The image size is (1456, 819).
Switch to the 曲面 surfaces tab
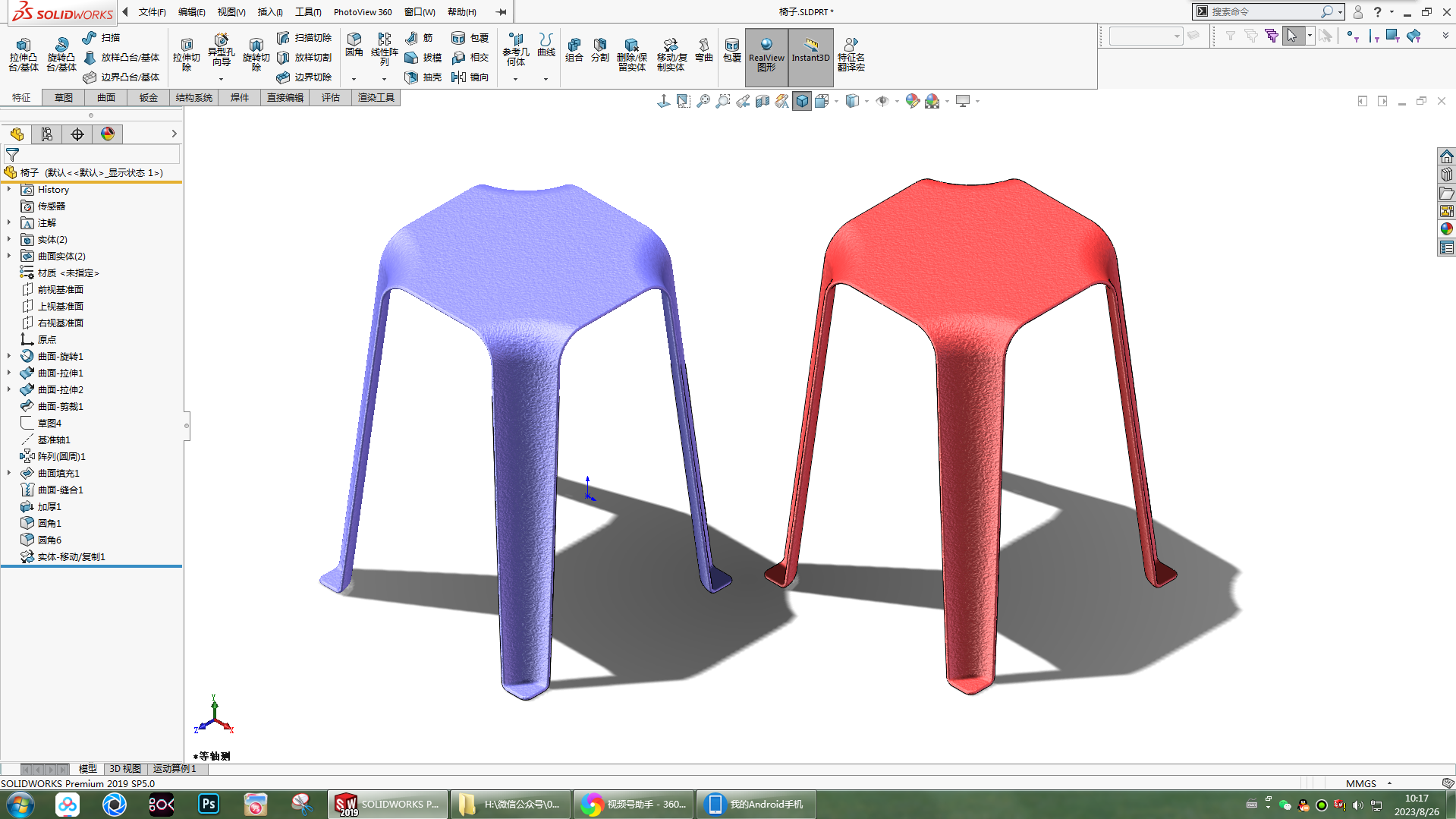[x=106, y=97]
